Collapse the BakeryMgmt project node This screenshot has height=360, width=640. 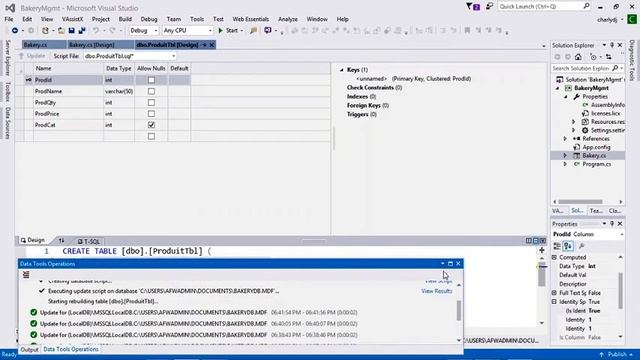tap(558, 88)
